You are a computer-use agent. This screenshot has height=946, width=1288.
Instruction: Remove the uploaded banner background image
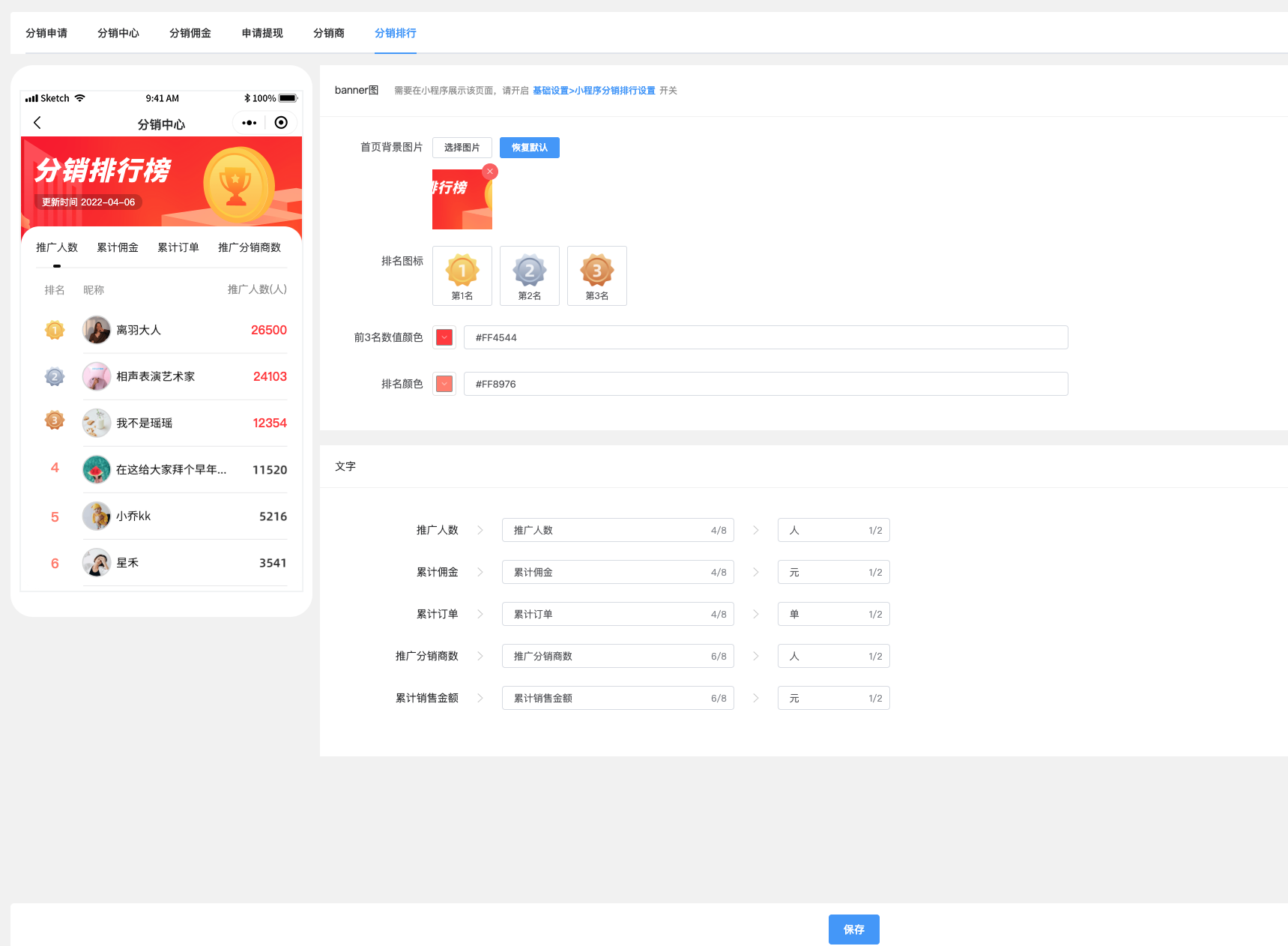click(490, 172)
